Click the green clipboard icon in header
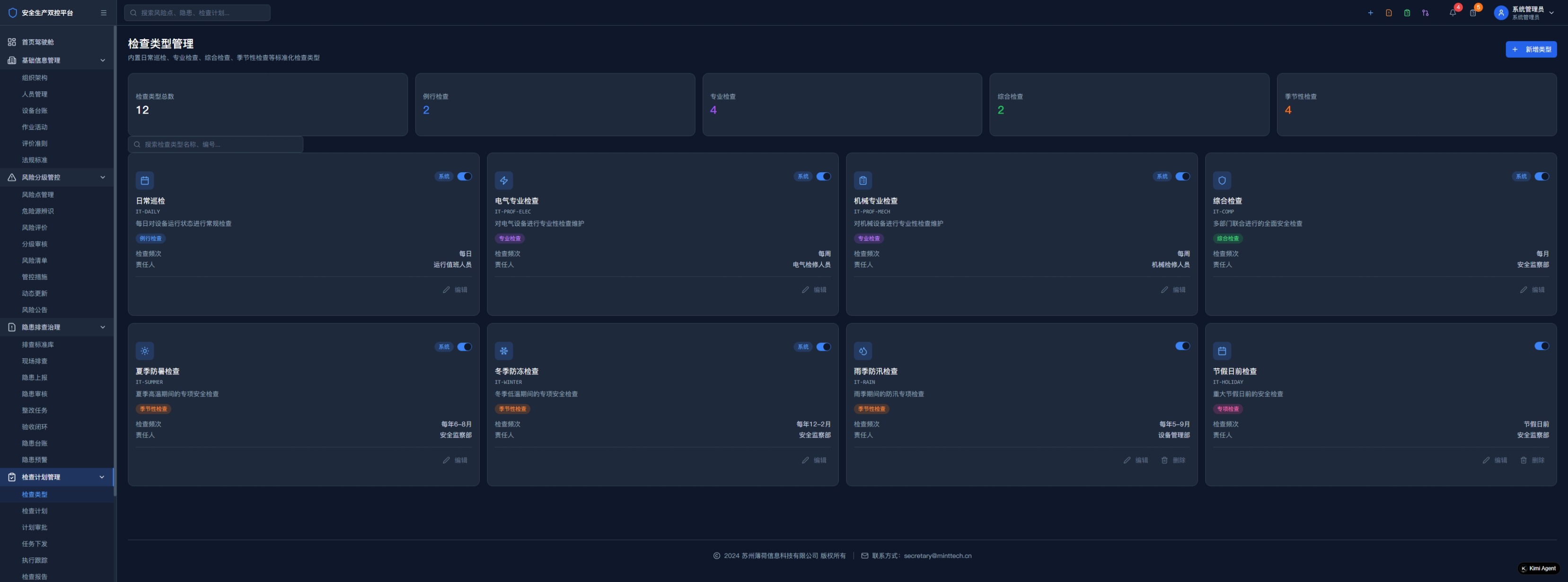This screenshot has width=1568, height=582. pyautogui.click(x=1407, y=13)
